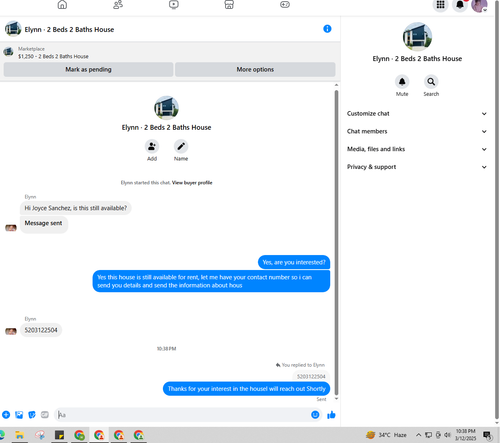Open the Menu grid icon

click(440, 5)
